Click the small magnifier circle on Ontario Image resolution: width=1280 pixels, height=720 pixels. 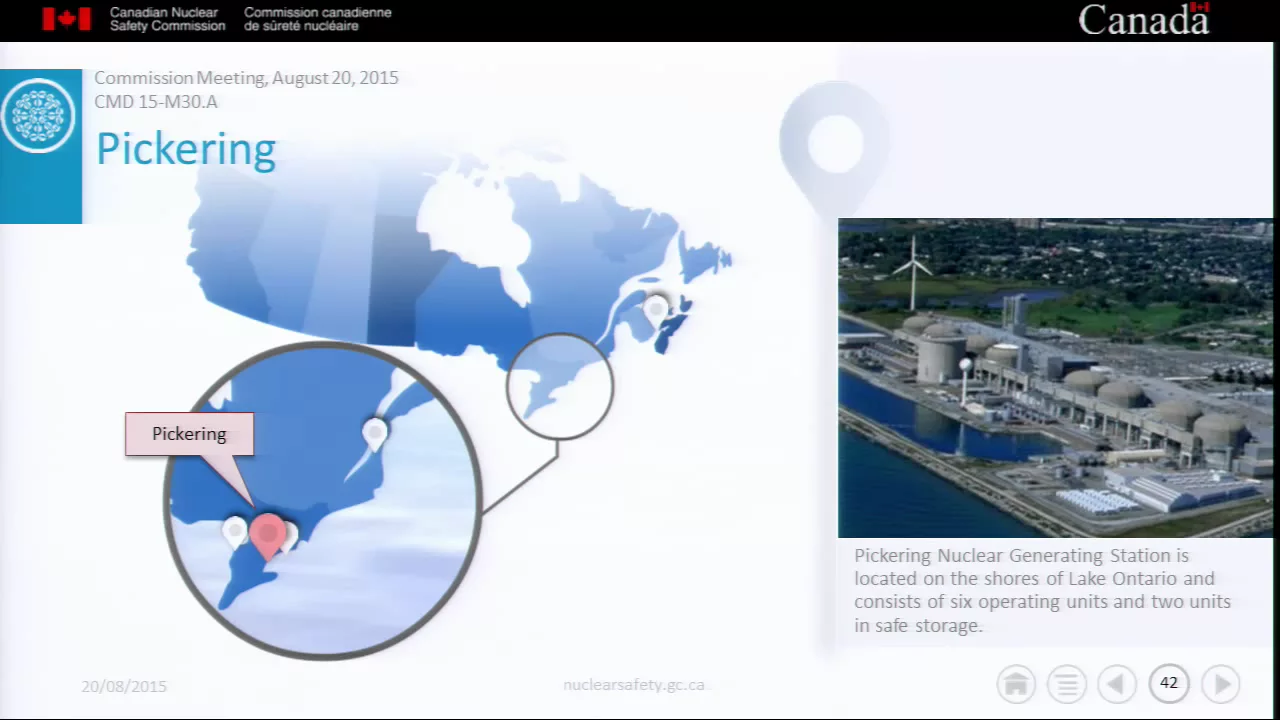pyautogui.click(x=560, y=386)
